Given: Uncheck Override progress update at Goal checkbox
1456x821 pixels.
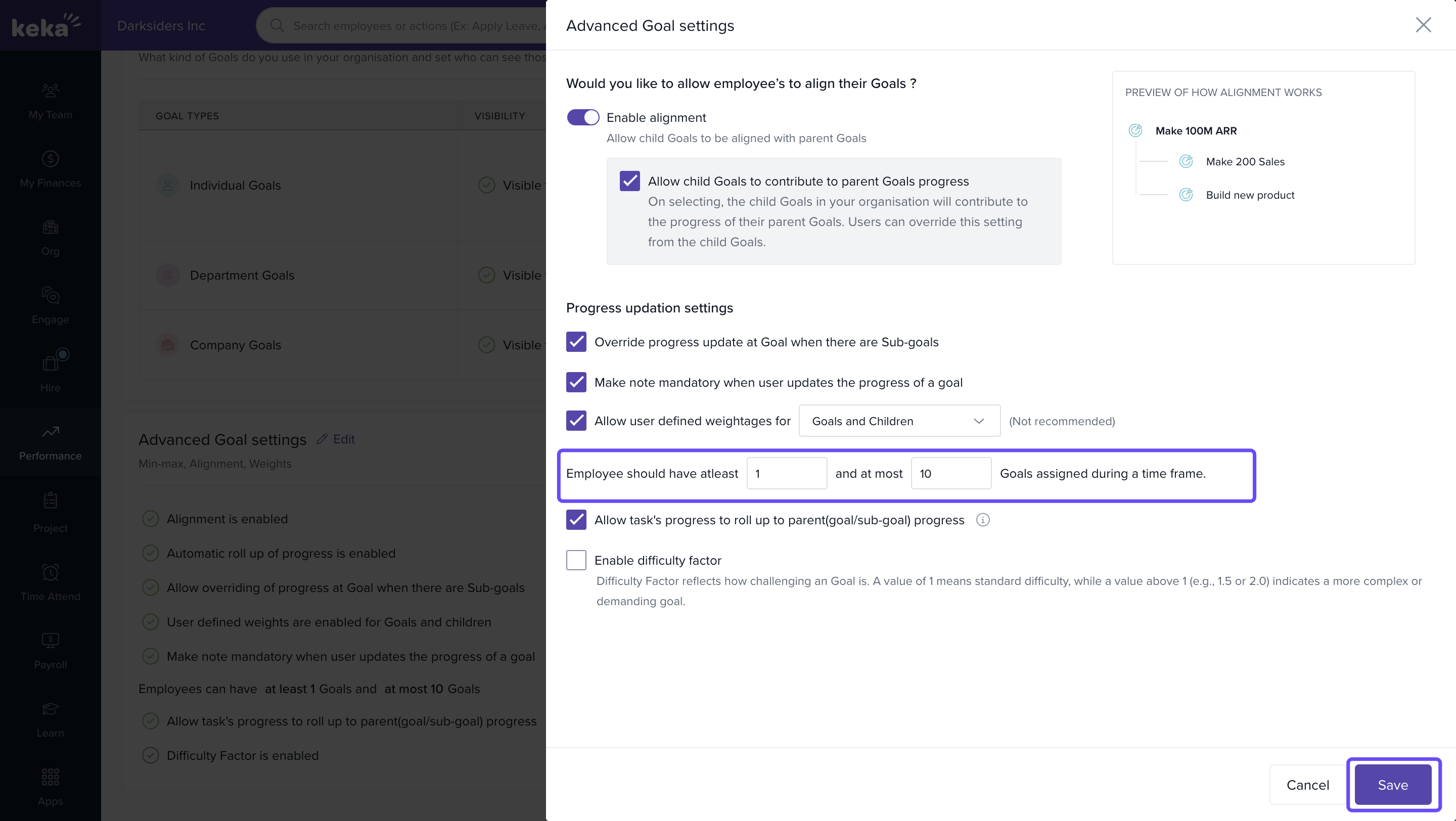Looking at the screenshot, I should 576,342.
